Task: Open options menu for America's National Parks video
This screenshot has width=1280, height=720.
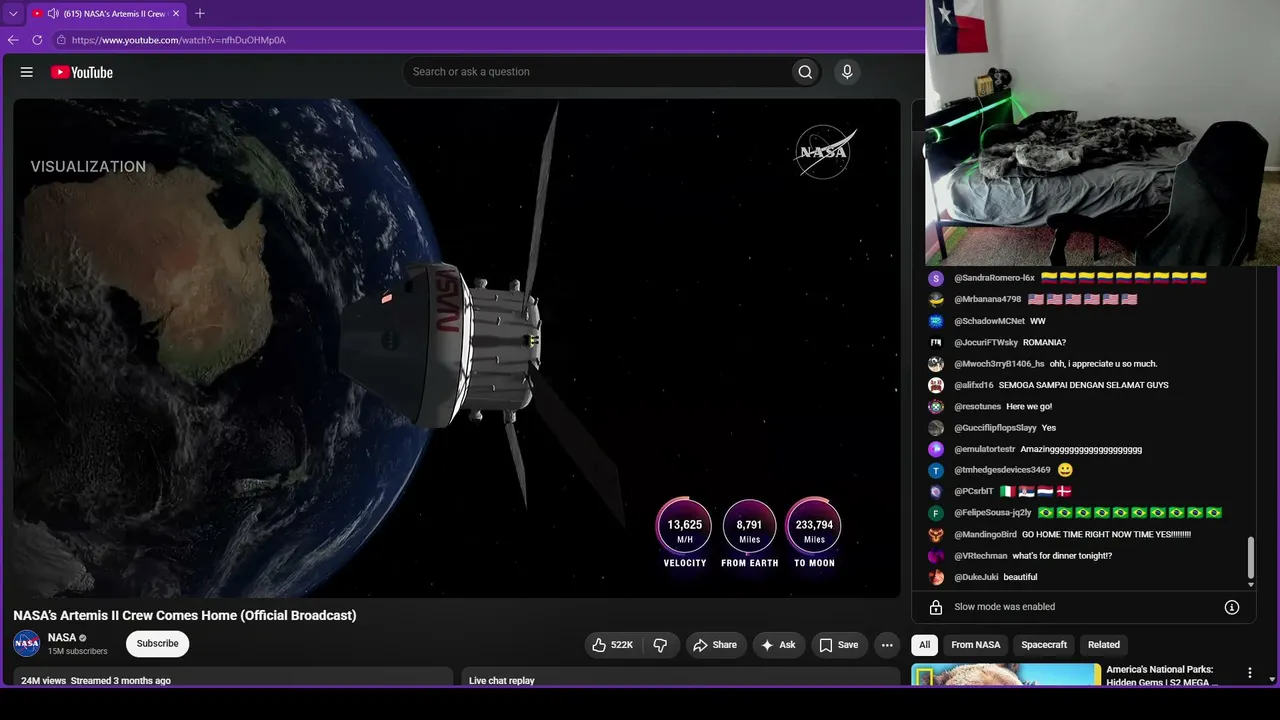Action: coord(1250,674)
